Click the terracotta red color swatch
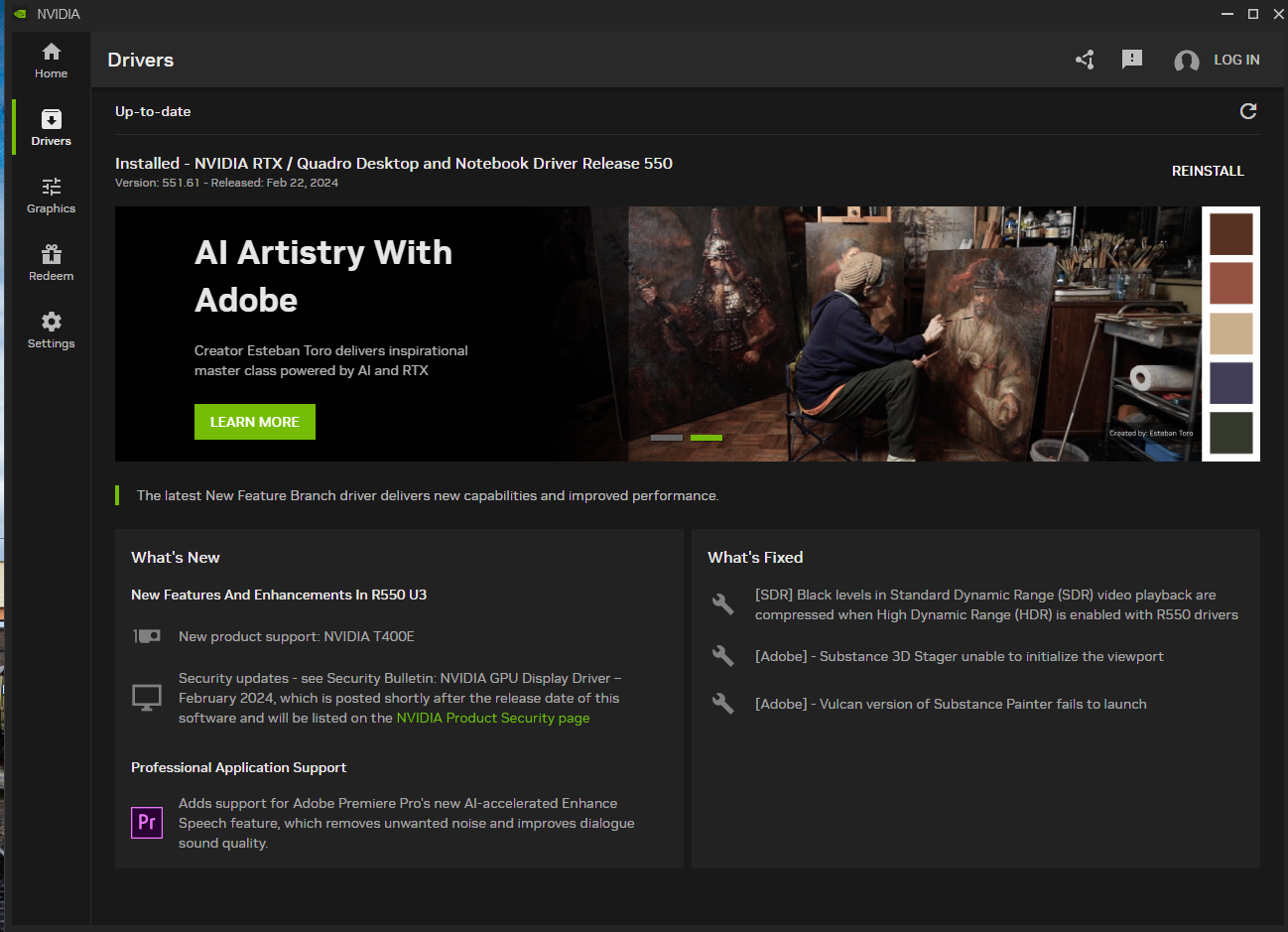Screen dimensions: 1288x932 point(1231,284)
